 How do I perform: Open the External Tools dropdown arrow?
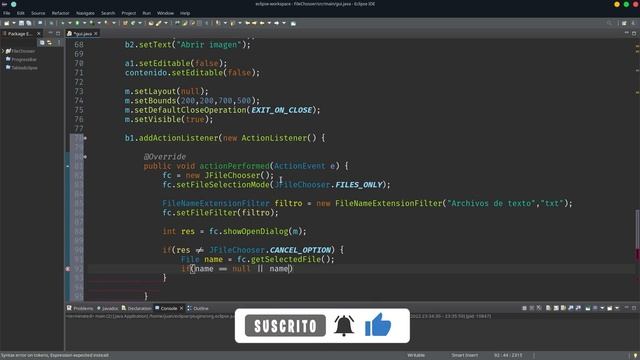(114, 23)
